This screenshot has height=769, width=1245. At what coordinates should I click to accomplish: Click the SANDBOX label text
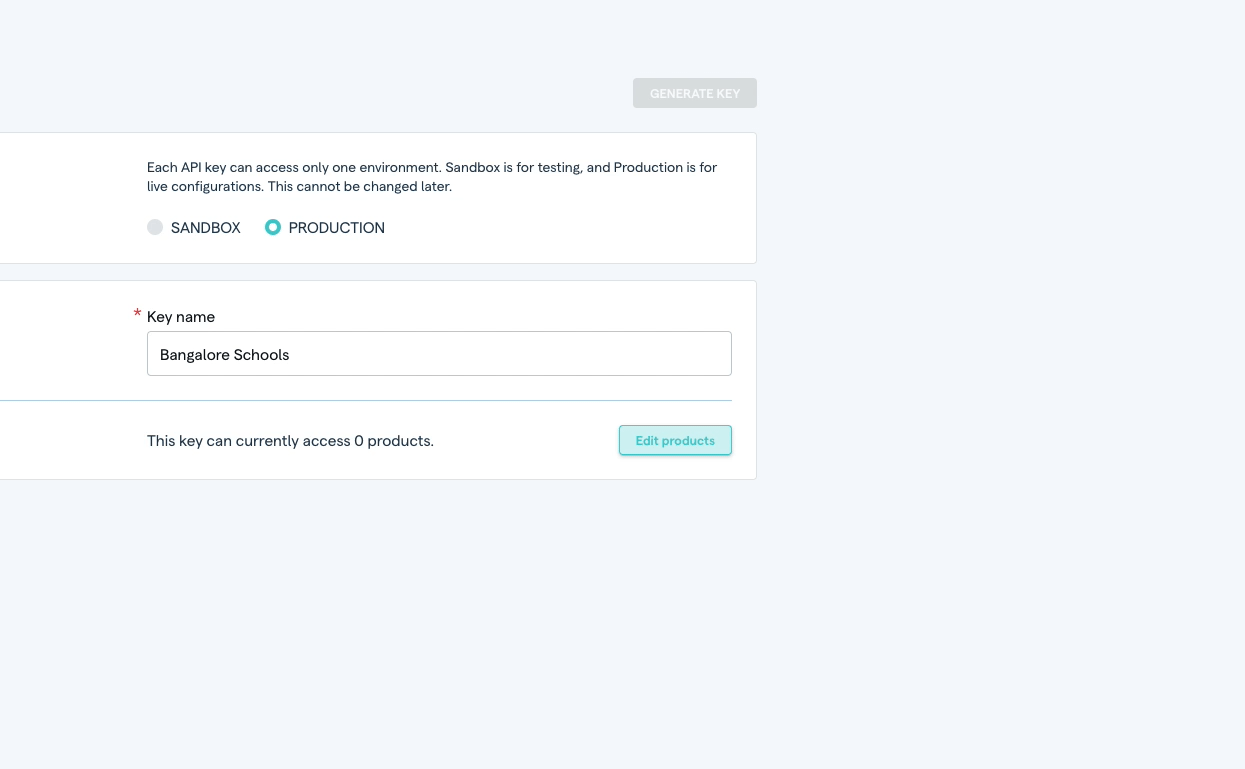(x=205, y=228)
